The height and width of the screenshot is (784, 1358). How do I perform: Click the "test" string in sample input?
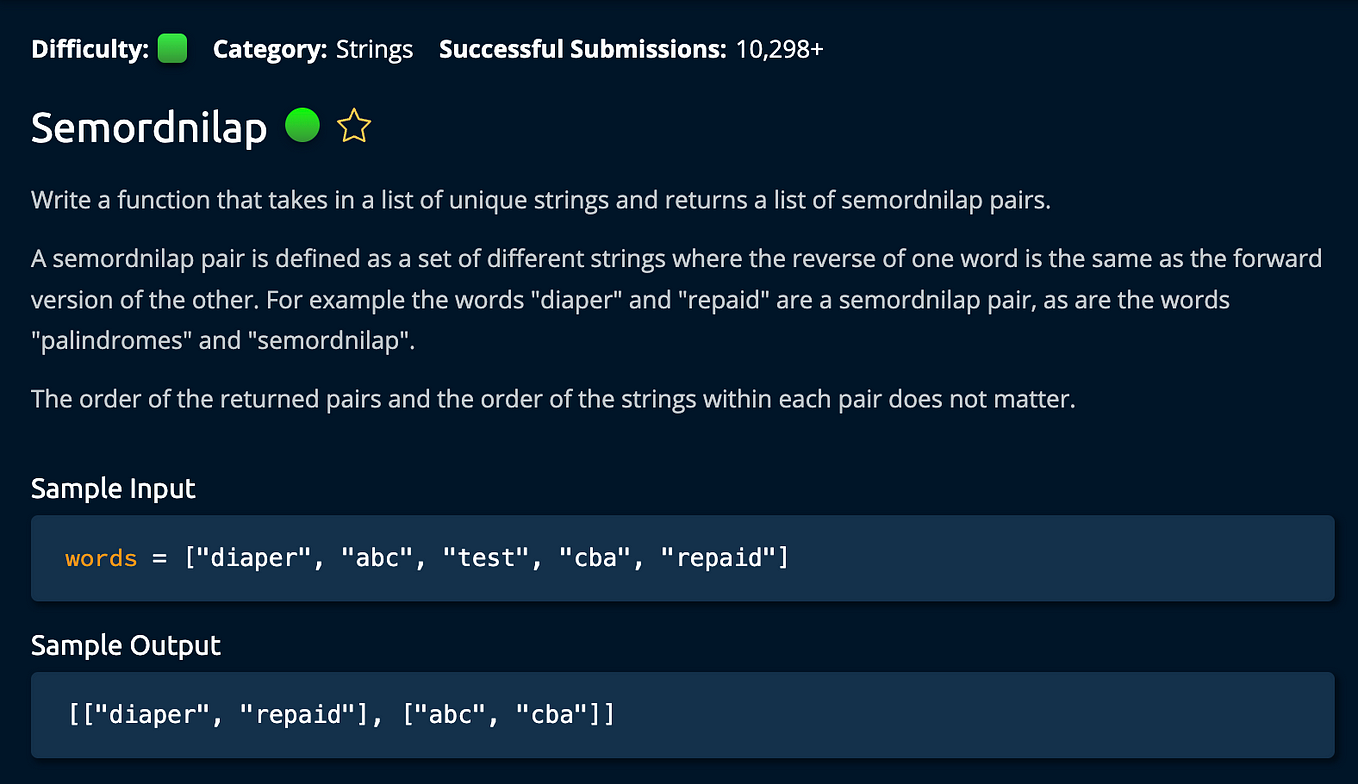[x=486, y=558]
